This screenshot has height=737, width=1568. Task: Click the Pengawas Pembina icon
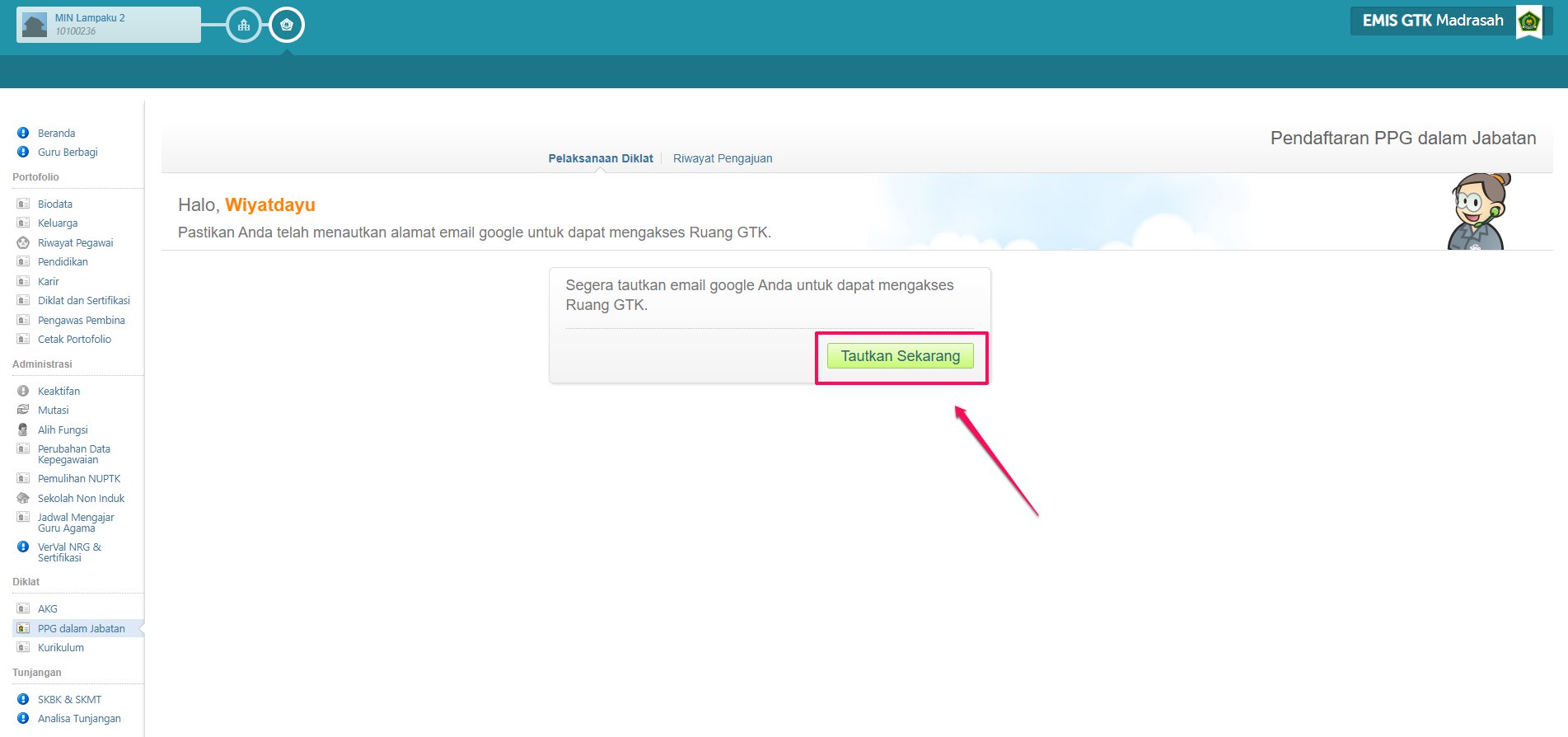click(23, 320)
